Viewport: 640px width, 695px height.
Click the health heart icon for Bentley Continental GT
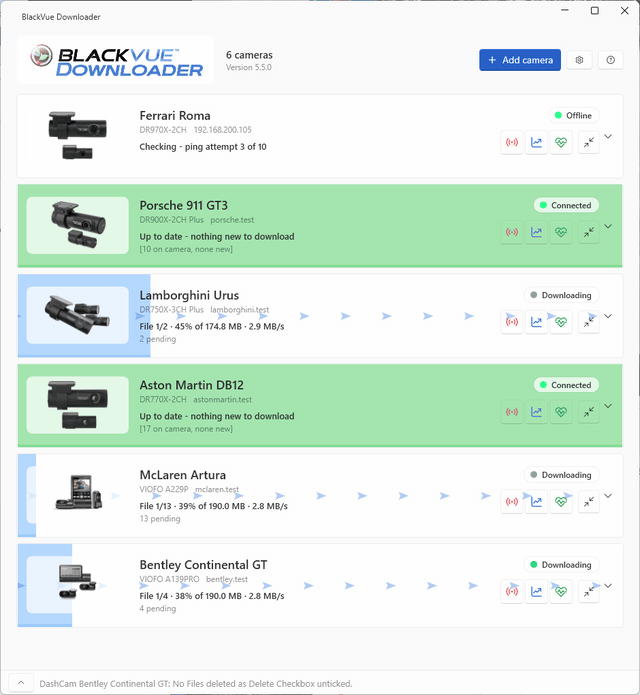click(x=561, y=592)
